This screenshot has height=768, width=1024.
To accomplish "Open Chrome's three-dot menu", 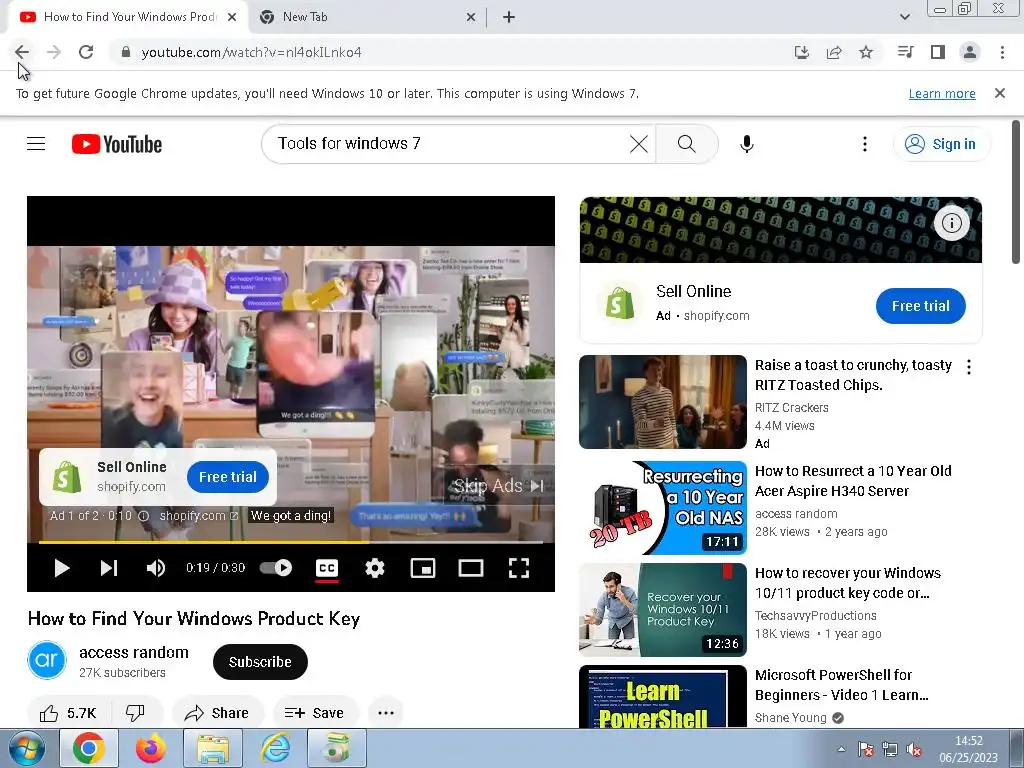I will pyautogui.click(x=1002, y=52).
